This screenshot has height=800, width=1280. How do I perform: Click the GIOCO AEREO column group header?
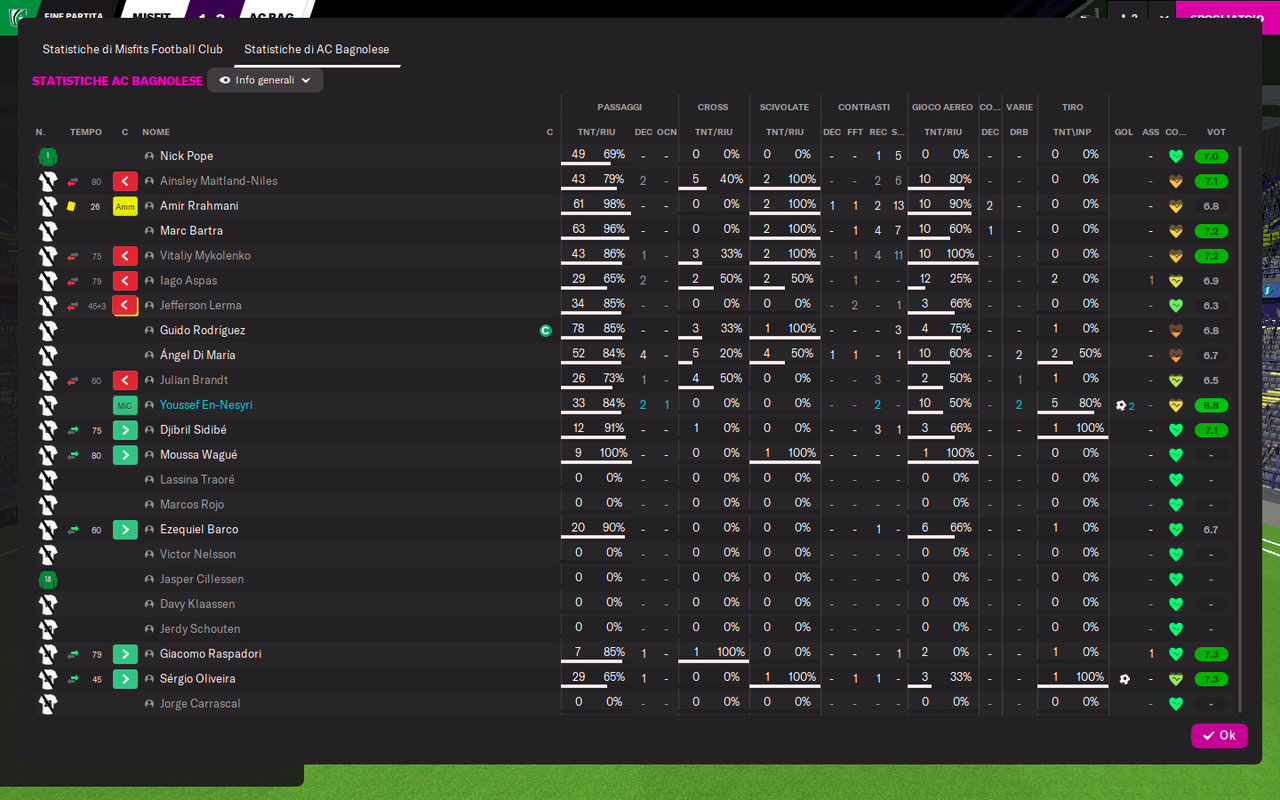click(x=942, y=107)
